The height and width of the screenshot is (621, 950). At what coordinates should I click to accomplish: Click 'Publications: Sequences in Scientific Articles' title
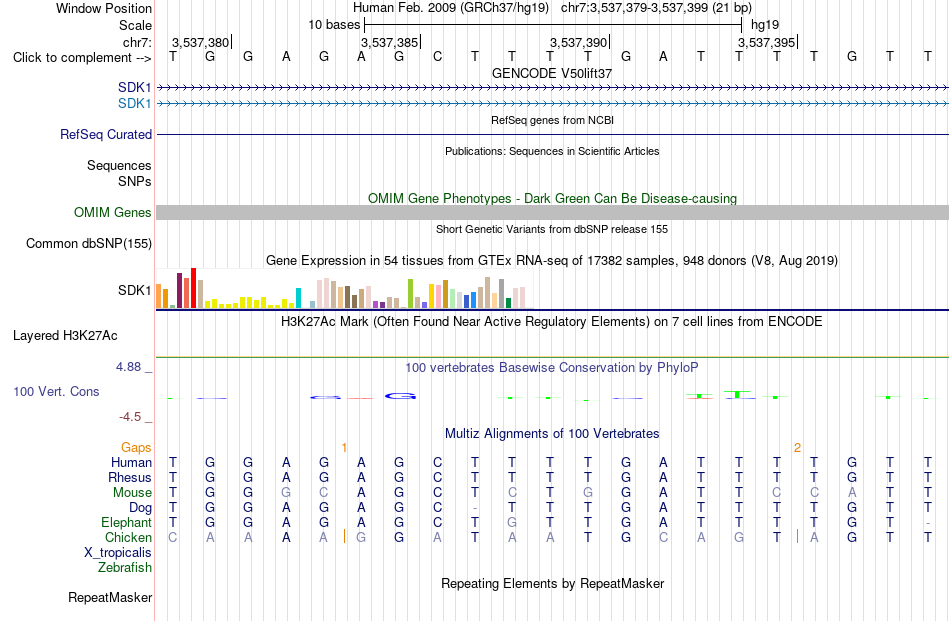[552, 151]
